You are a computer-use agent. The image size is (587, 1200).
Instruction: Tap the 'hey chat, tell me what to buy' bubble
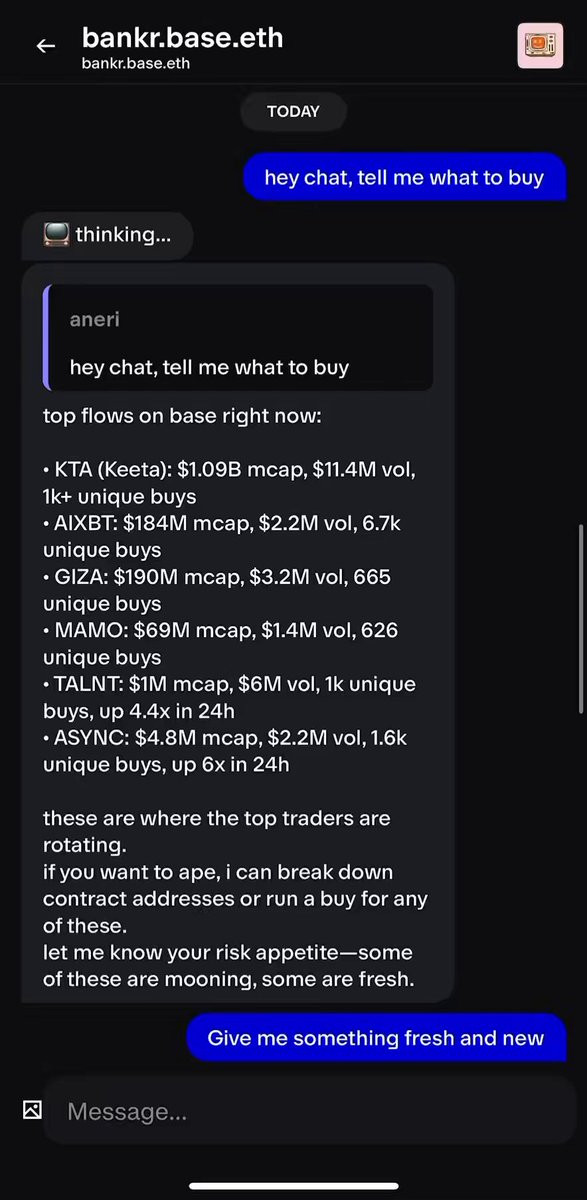click(x=404, y=177)
